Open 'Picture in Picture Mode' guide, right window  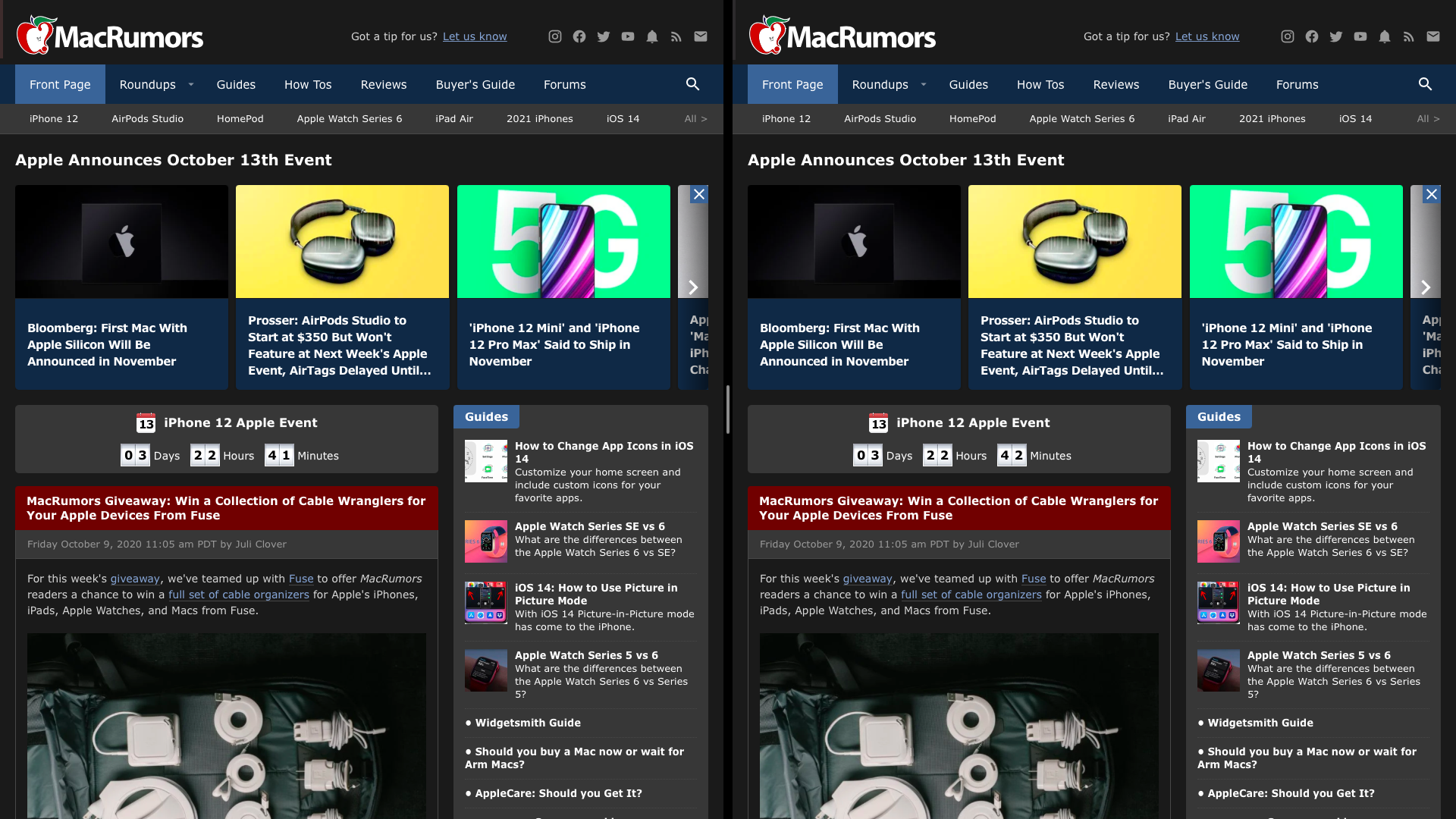[x=1329, y=594]
